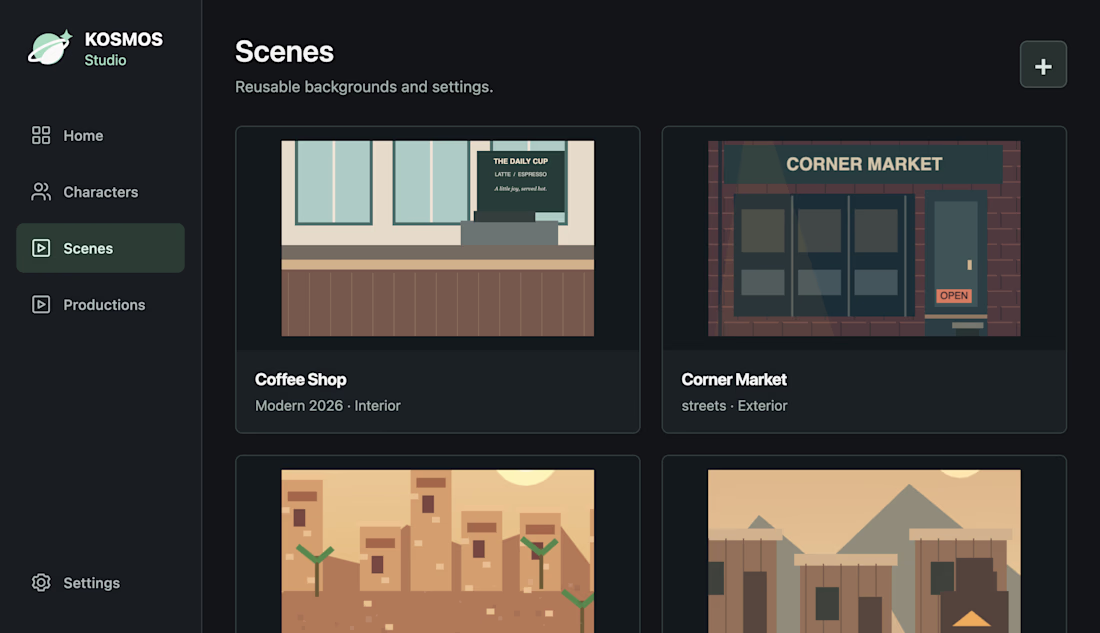
Task: Click the Scenes play-square icon
Action: coord(41,248)
